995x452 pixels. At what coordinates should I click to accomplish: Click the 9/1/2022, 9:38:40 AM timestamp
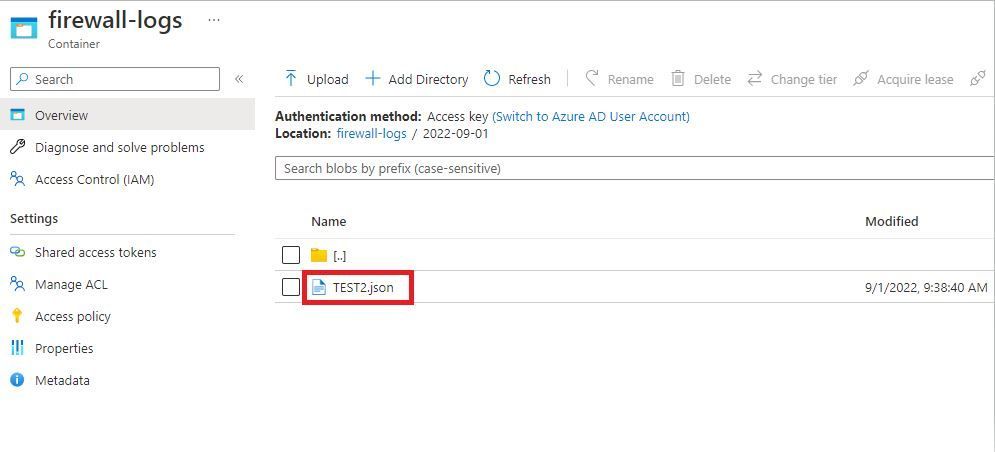coord(926,288)
